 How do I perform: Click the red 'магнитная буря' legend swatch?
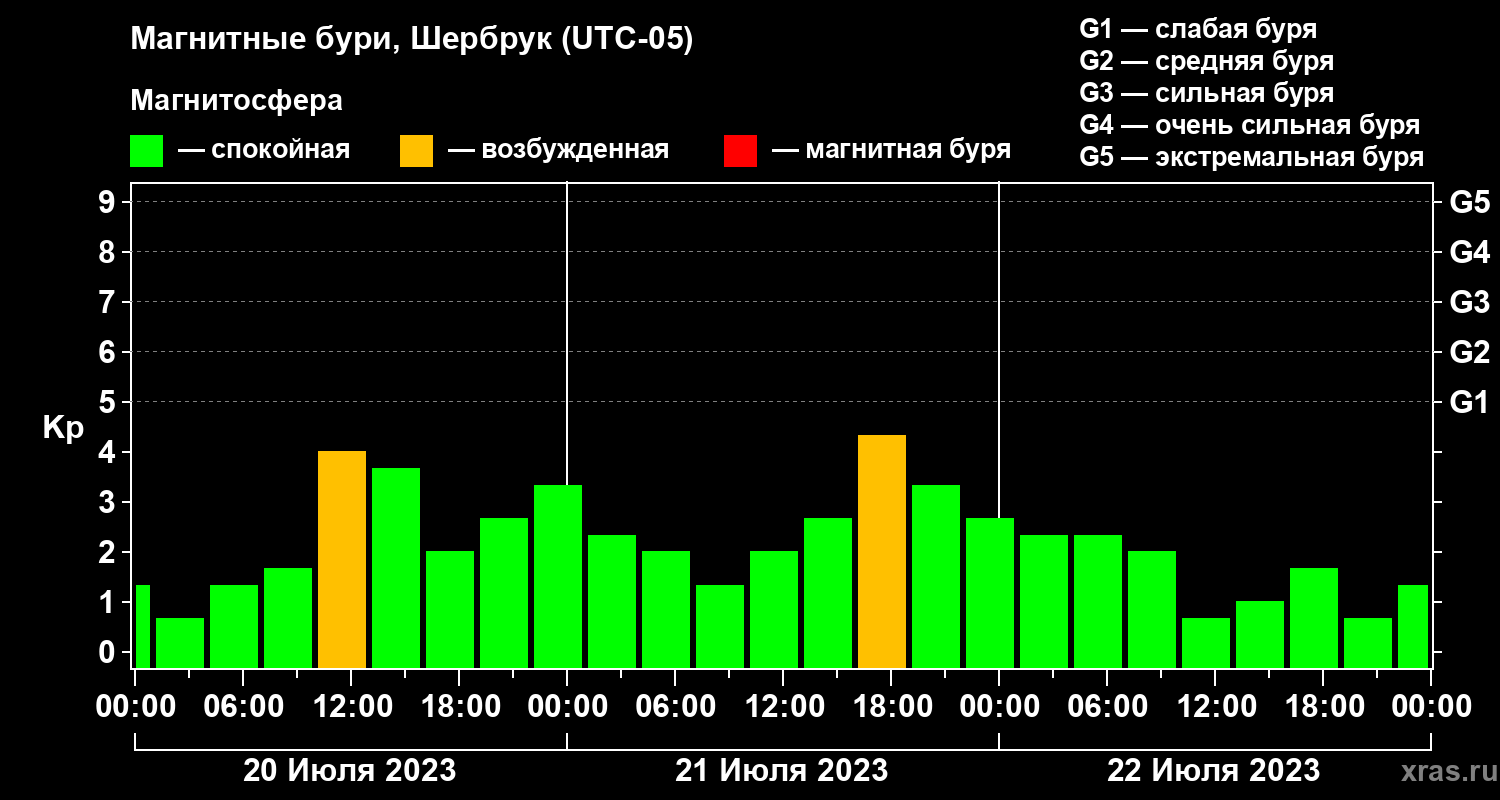coord(740,151)
